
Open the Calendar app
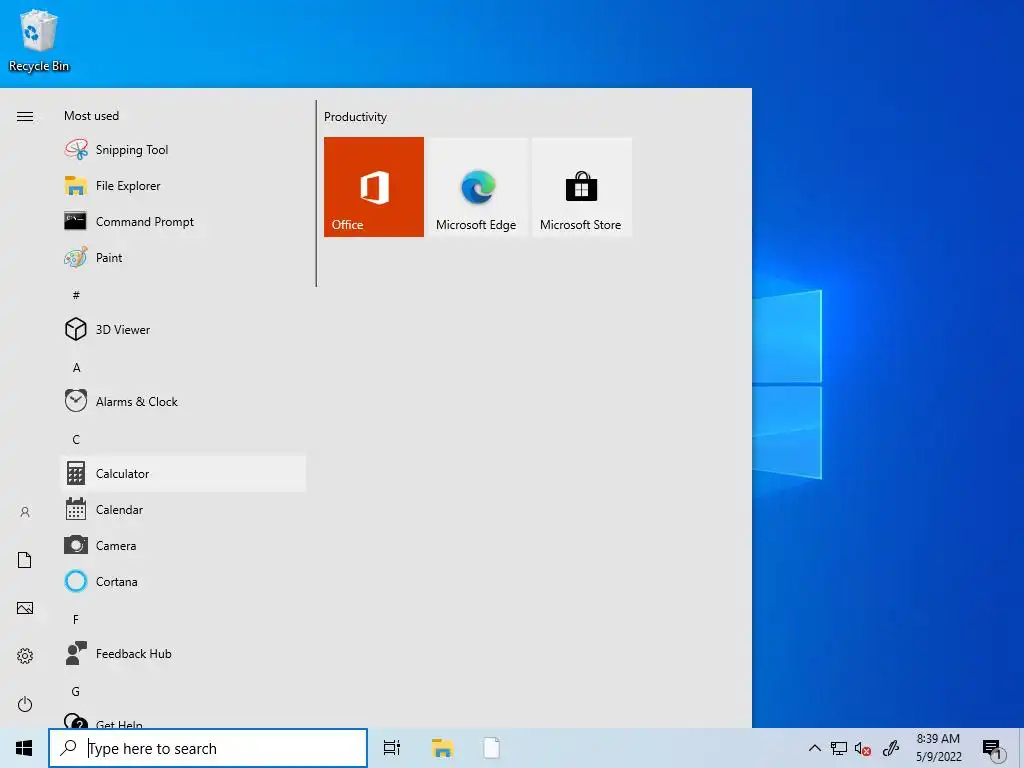click(183, 509)
